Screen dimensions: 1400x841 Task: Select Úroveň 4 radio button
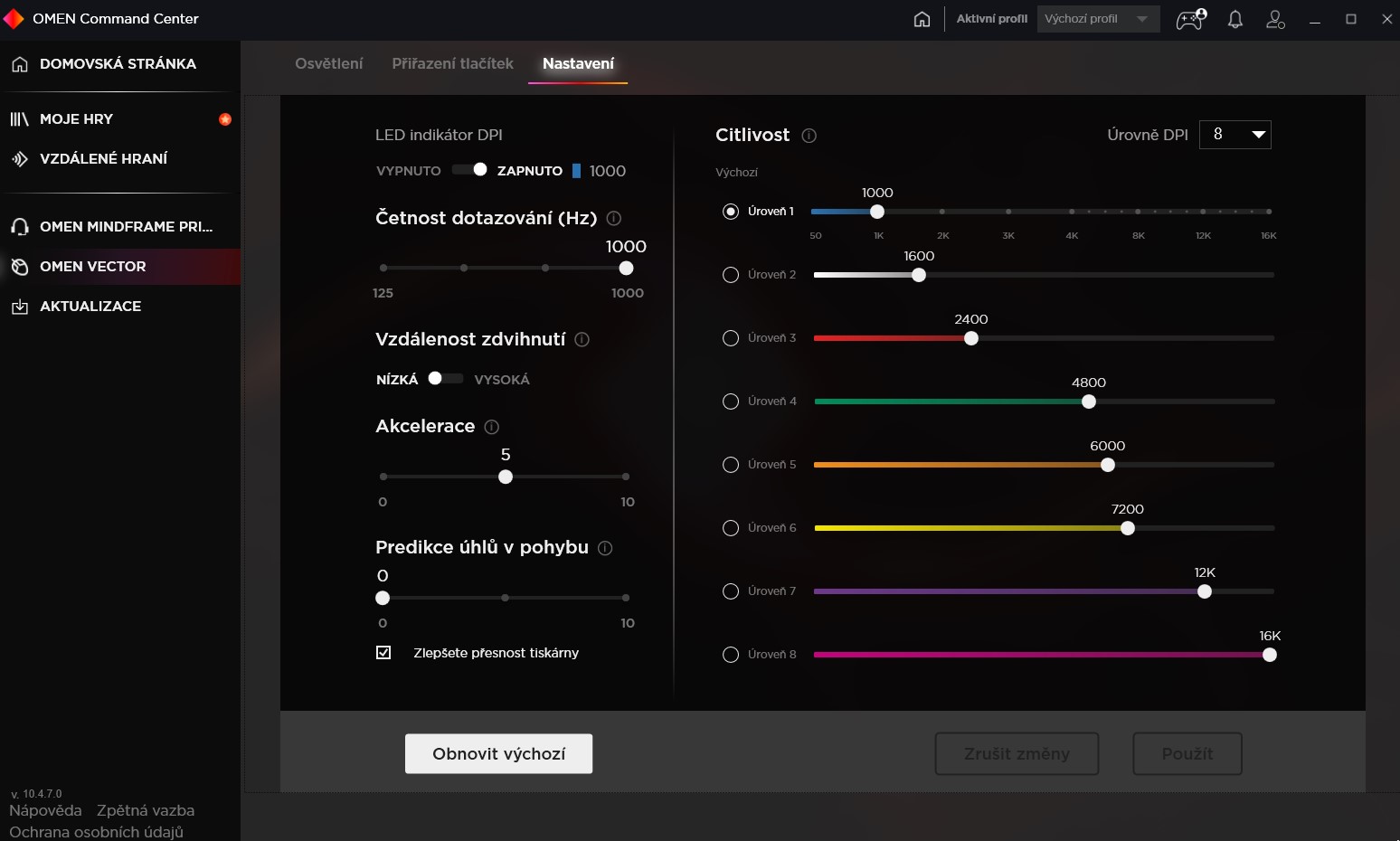click(731, 402)
